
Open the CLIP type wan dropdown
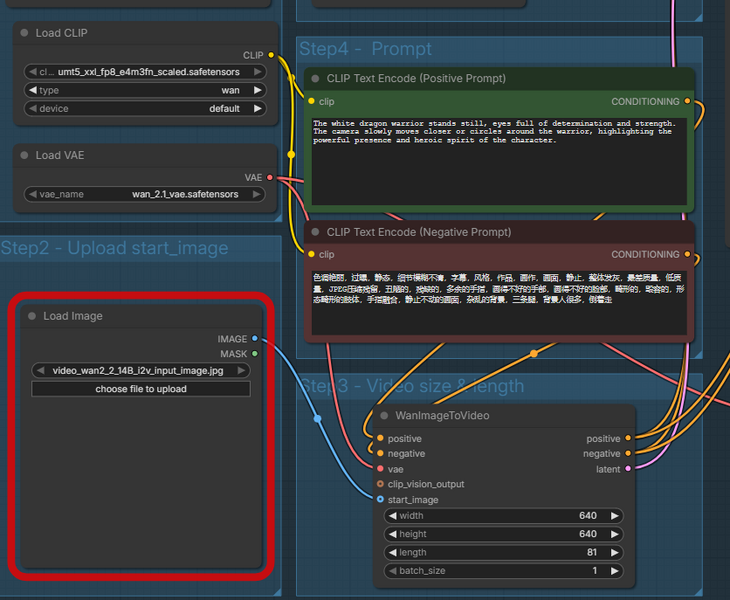point(145,90)
